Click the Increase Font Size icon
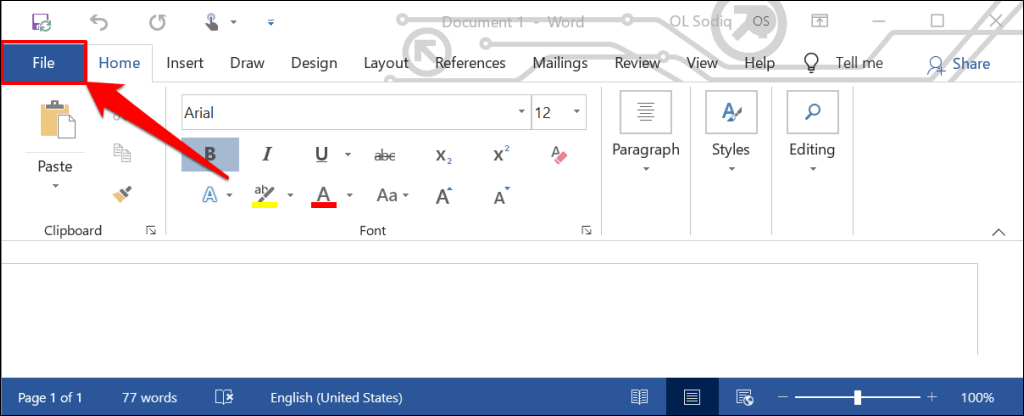This screenshot has width=1024, height=416. click(443, 196)
